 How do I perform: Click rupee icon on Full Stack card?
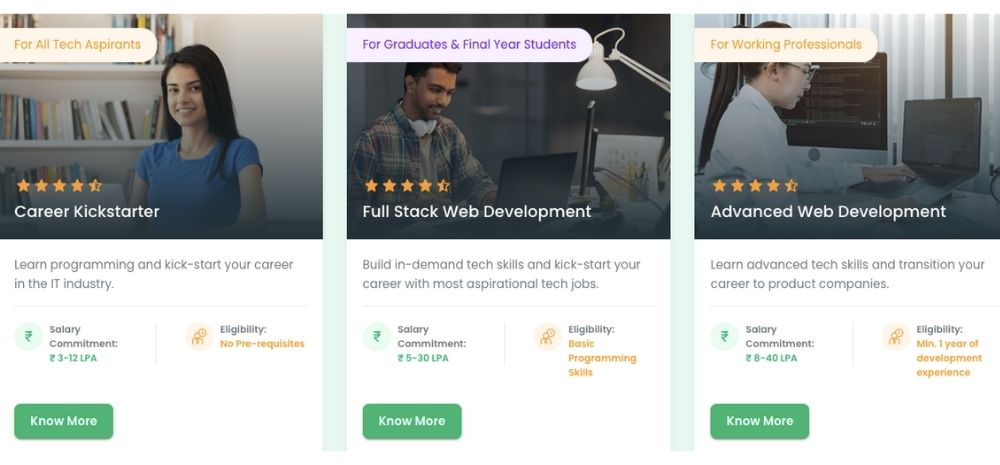pos(377,337)
